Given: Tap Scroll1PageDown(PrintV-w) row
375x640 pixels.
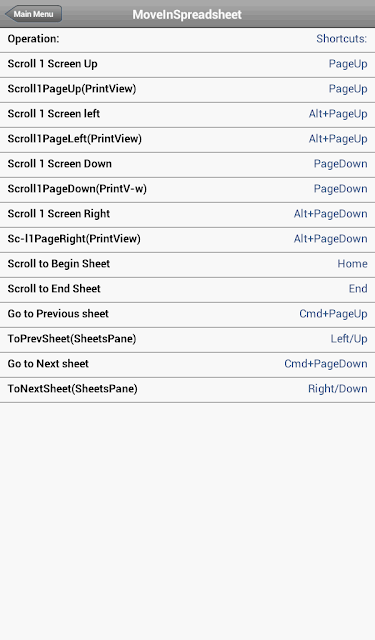Looking at the screenshot, I should [x=187, y=190].
